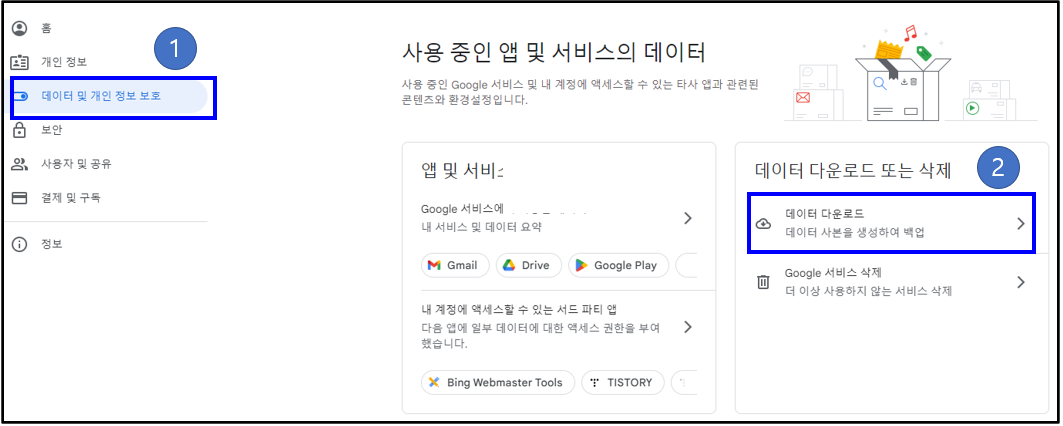Expand chevron next to 내 서비스 및 데이터 요약
This screenshot has width=1063, height=426.
click(687, 218)
